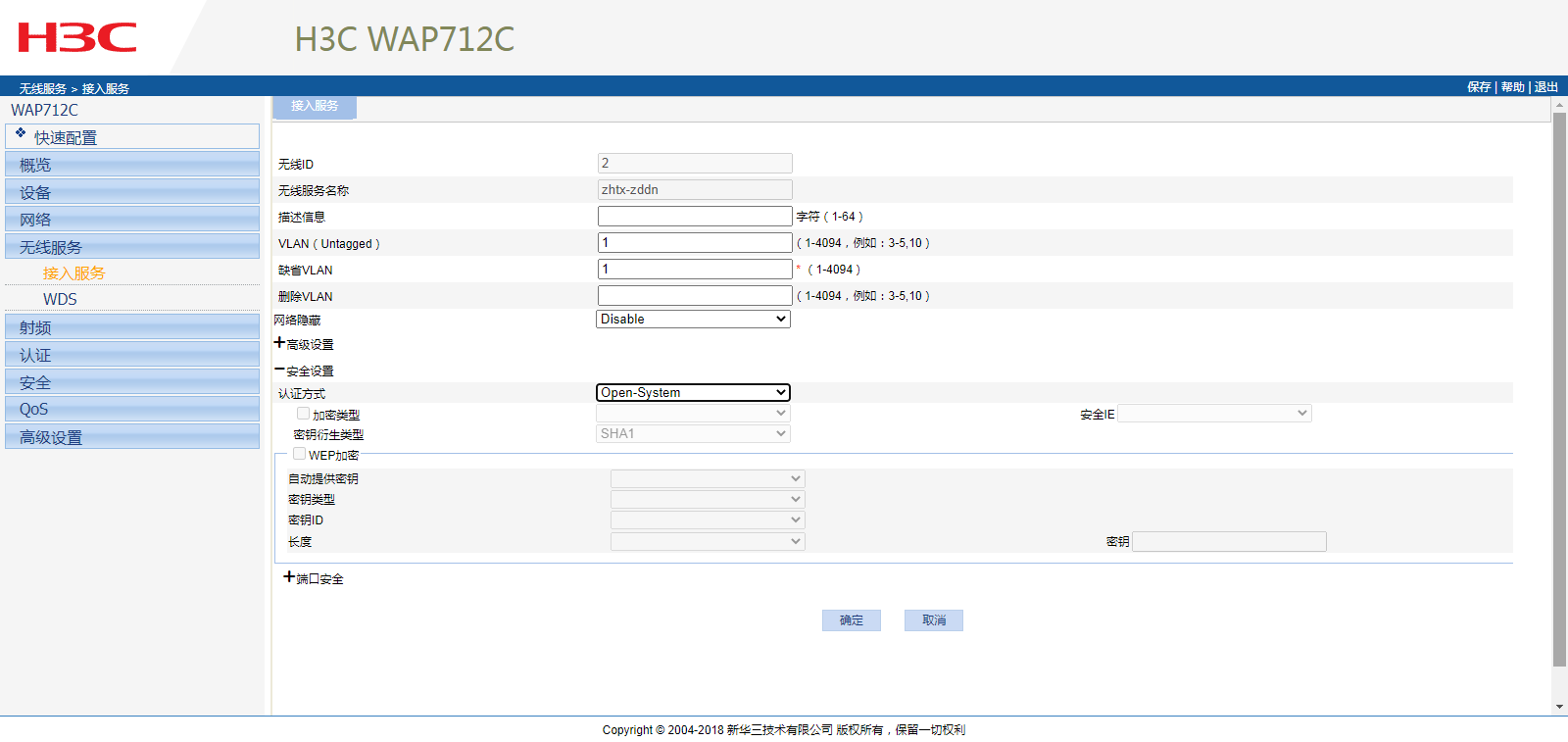Open the 加密类型 dropdown
This screenshot has width=1568, height=742.
[694, 414]
